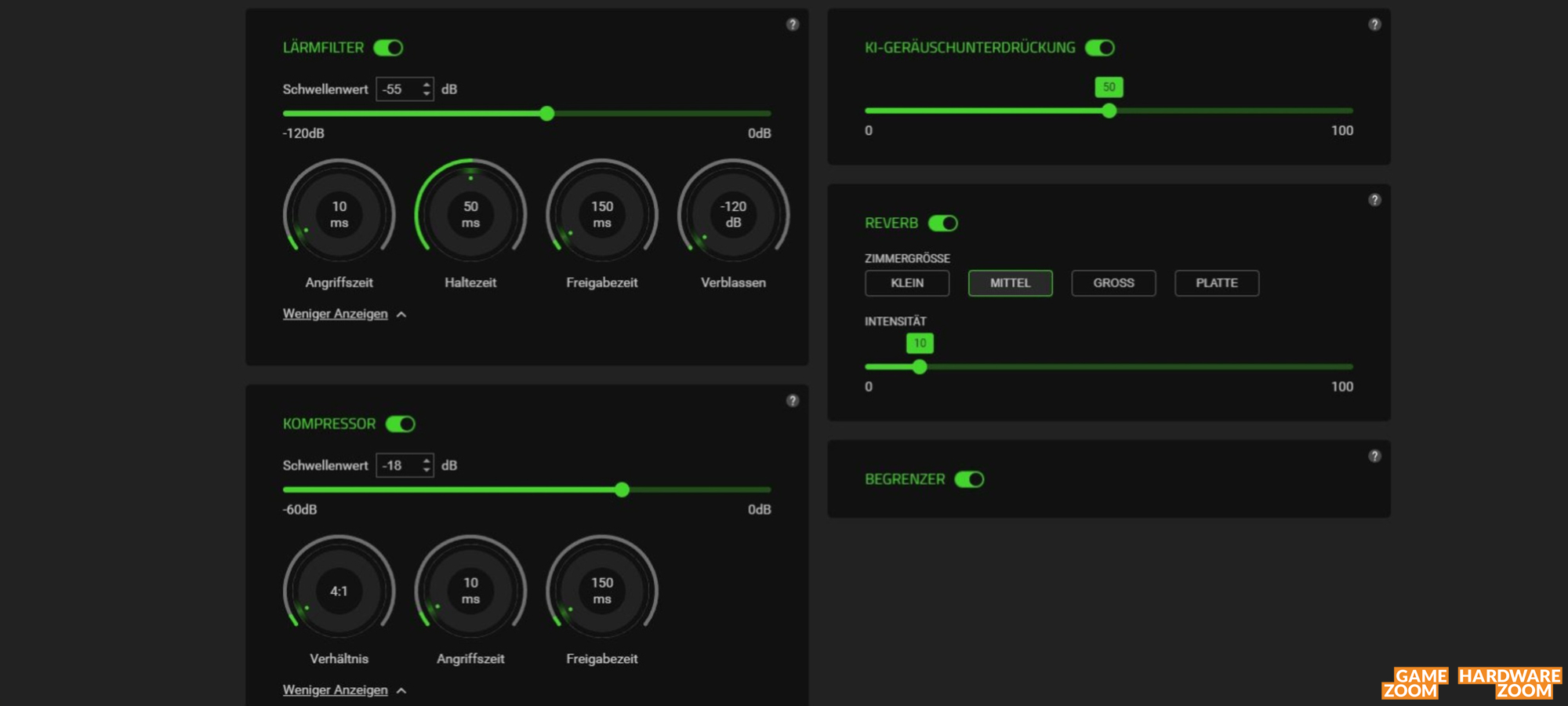Collapse Lärmfilter via Weniger Anzeigen link

(x=336, y=314)
